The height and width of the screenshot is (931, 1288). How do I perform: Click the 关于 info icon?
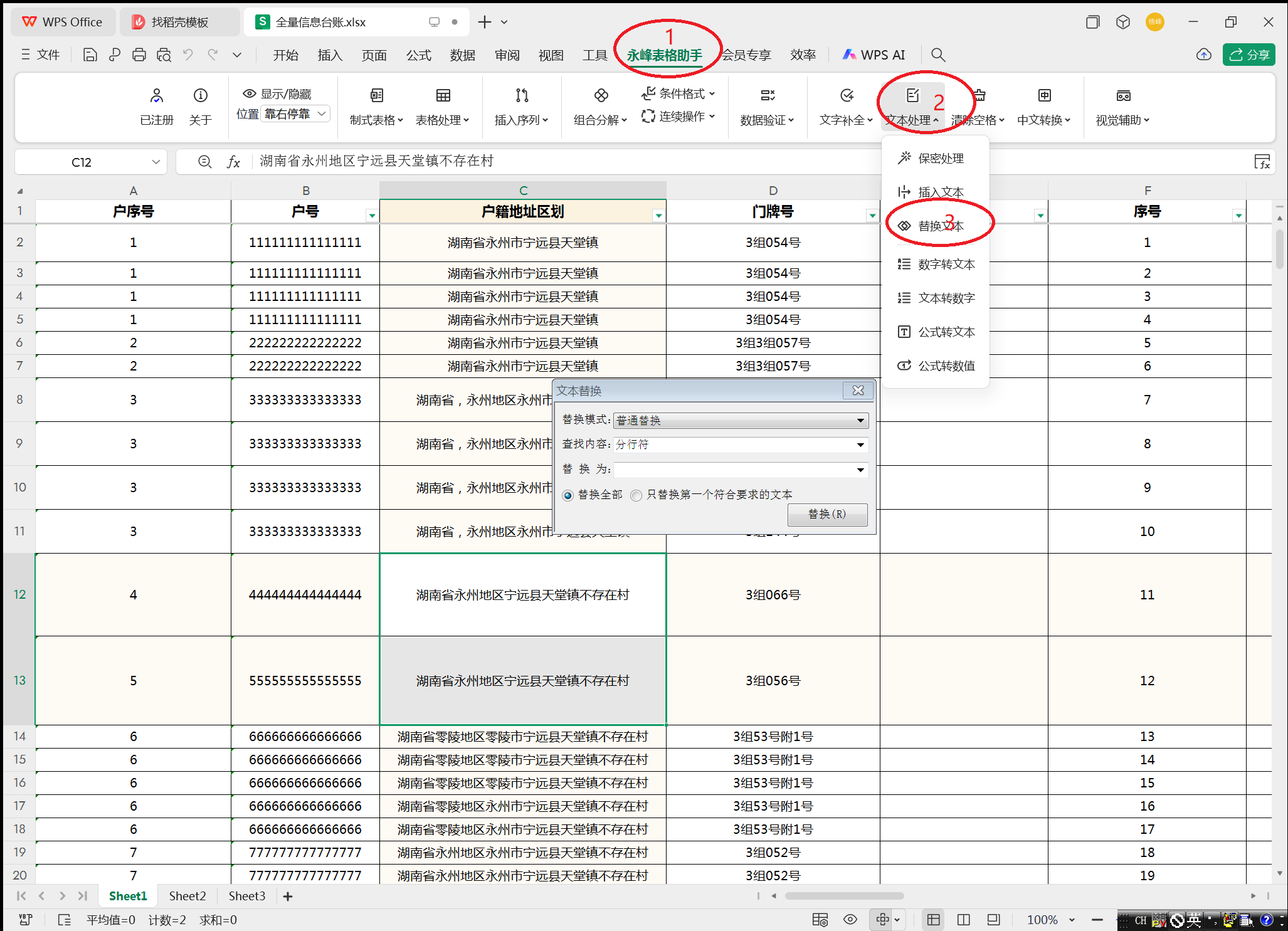pyautogui.click(x=200, y=95)
